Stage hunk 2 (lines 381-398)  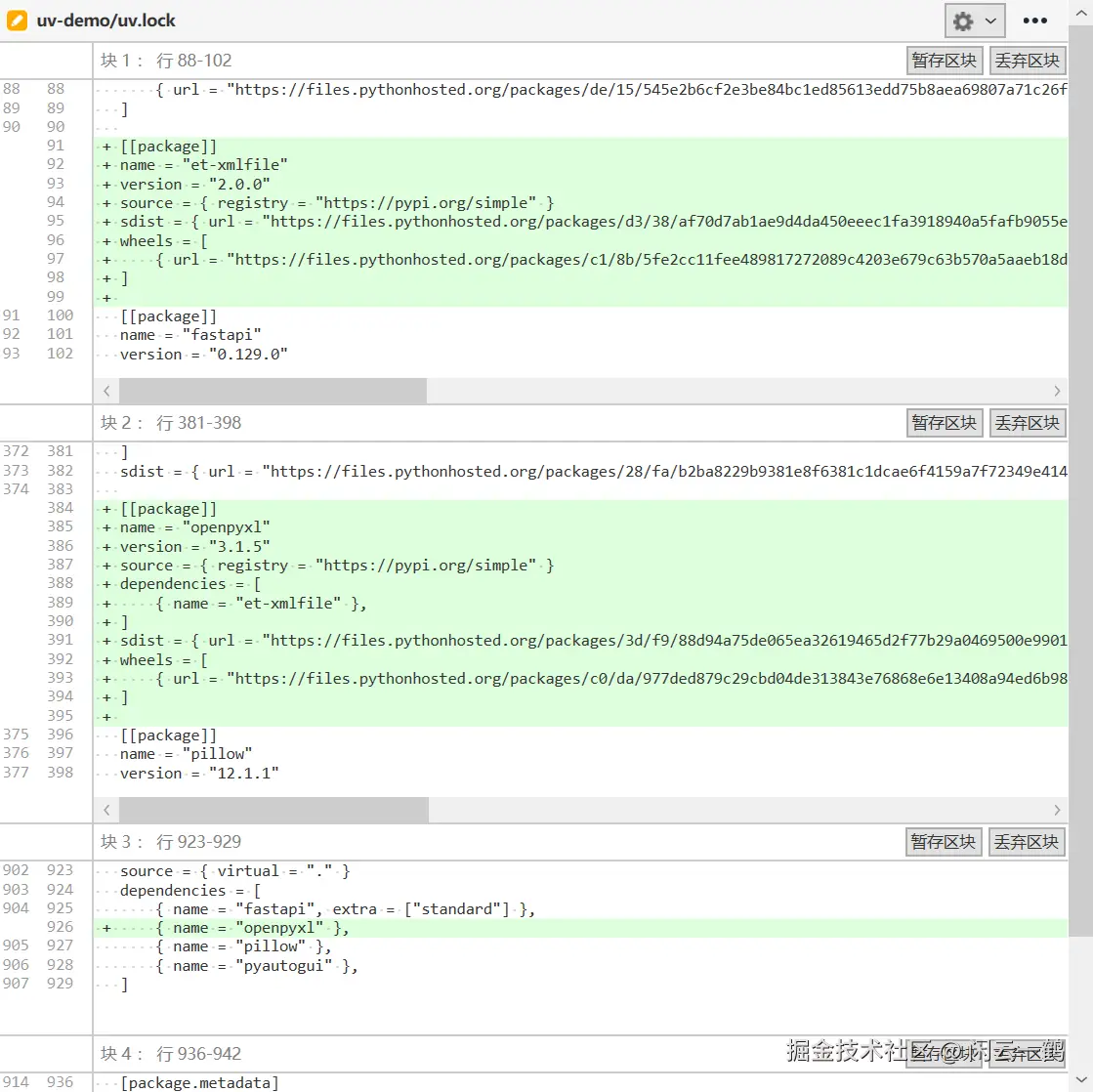click(x=944, y=423)
